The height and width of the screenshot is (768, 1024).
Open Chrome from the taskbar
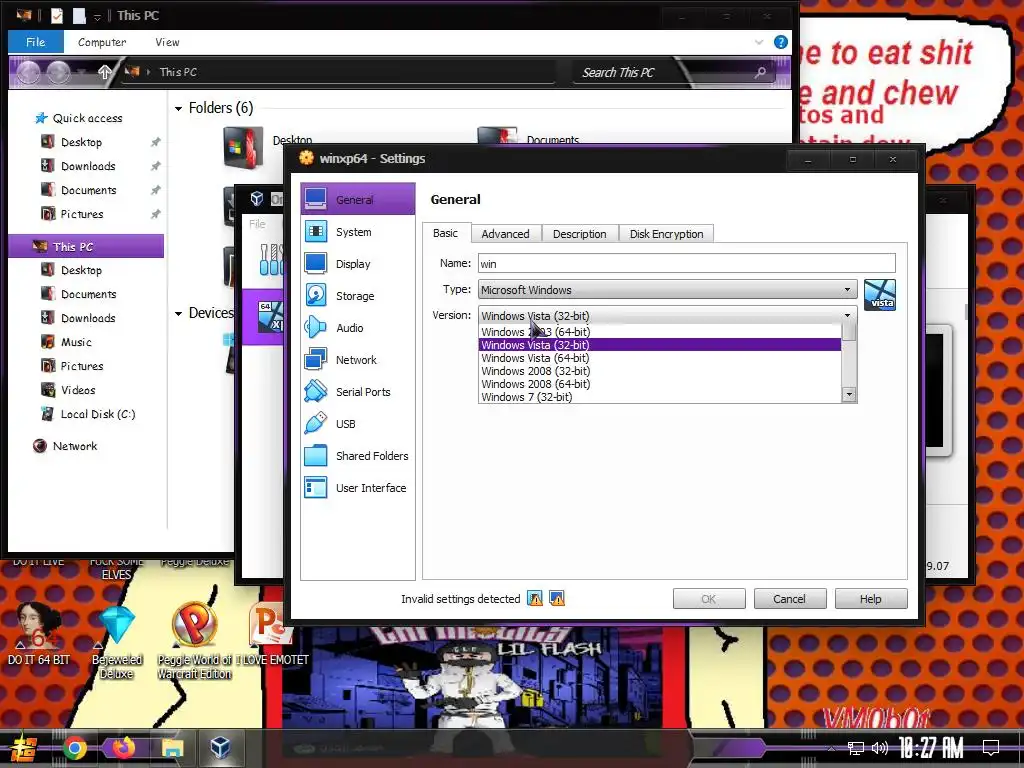[x=74, y=748]
